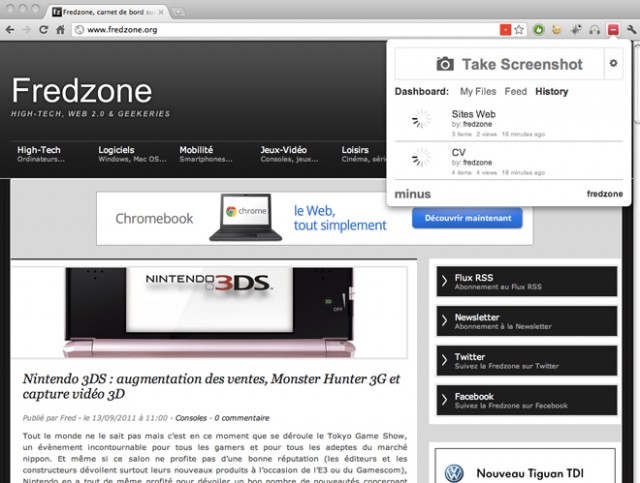The height and width of the screenshot is (483, 640).
Task: Click the Sites Web loading thumbnail
Action: [421, 119]
